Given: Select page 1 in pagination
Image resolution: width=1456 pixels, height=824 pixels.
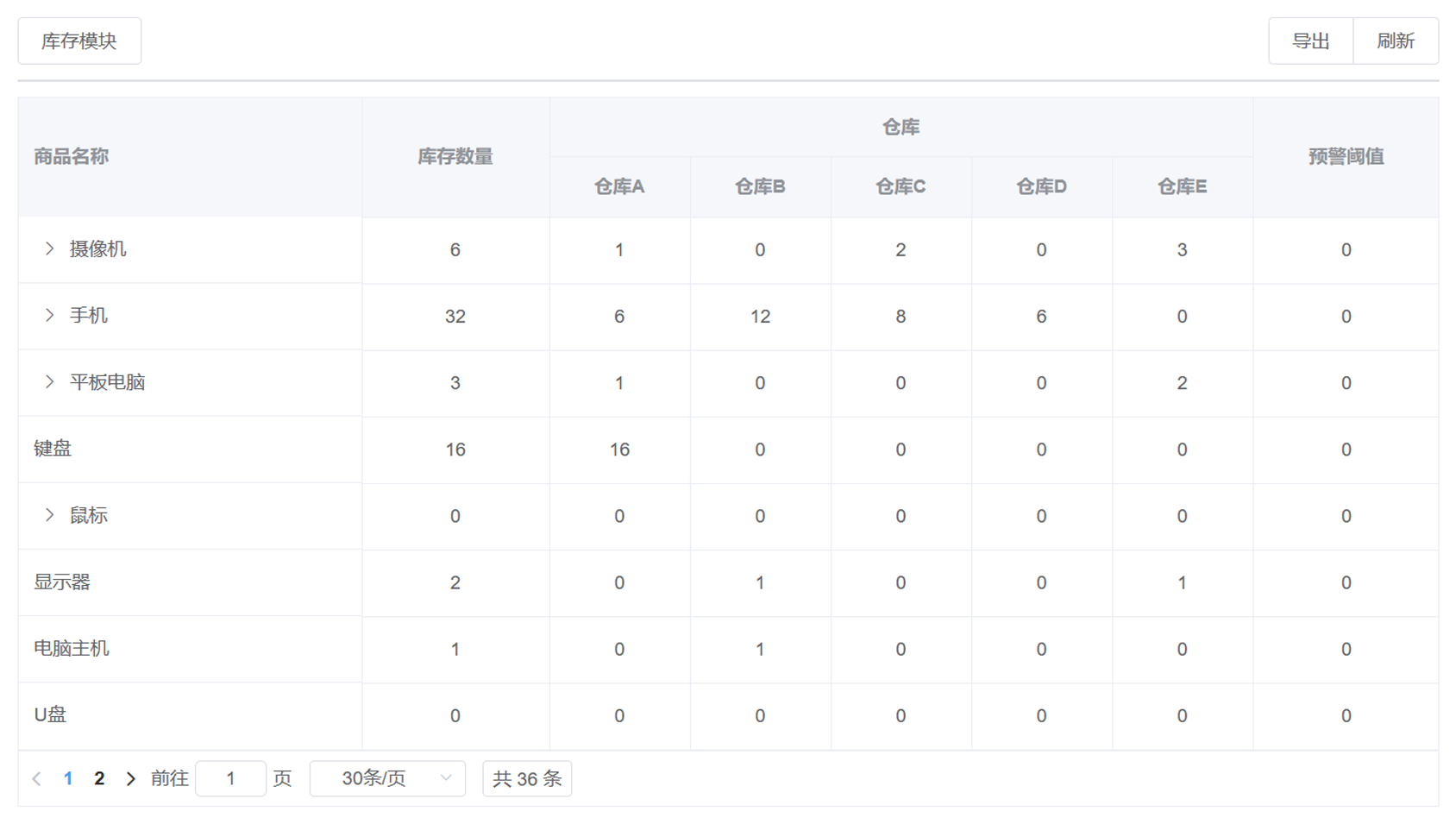Looking at the screenshot, I should 68,779.
